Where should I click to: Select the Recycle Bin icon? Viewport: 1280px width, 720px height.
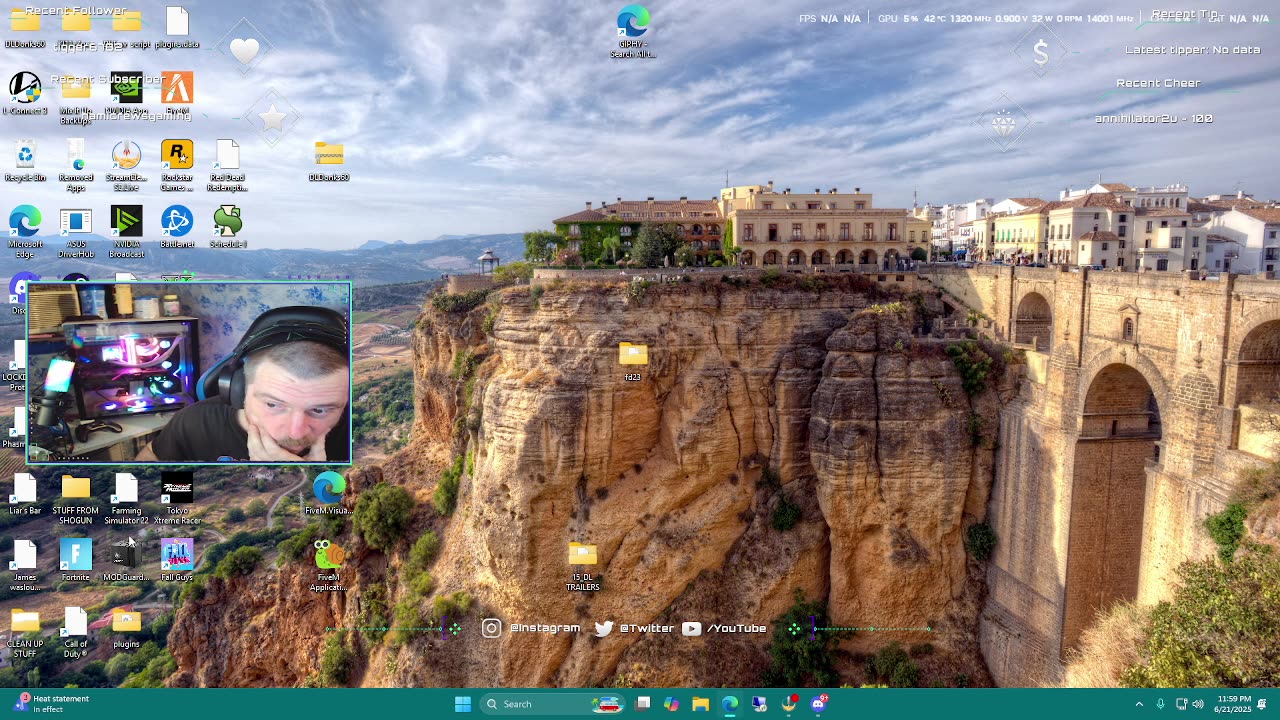pyautogui.click(x=25, y=160)
